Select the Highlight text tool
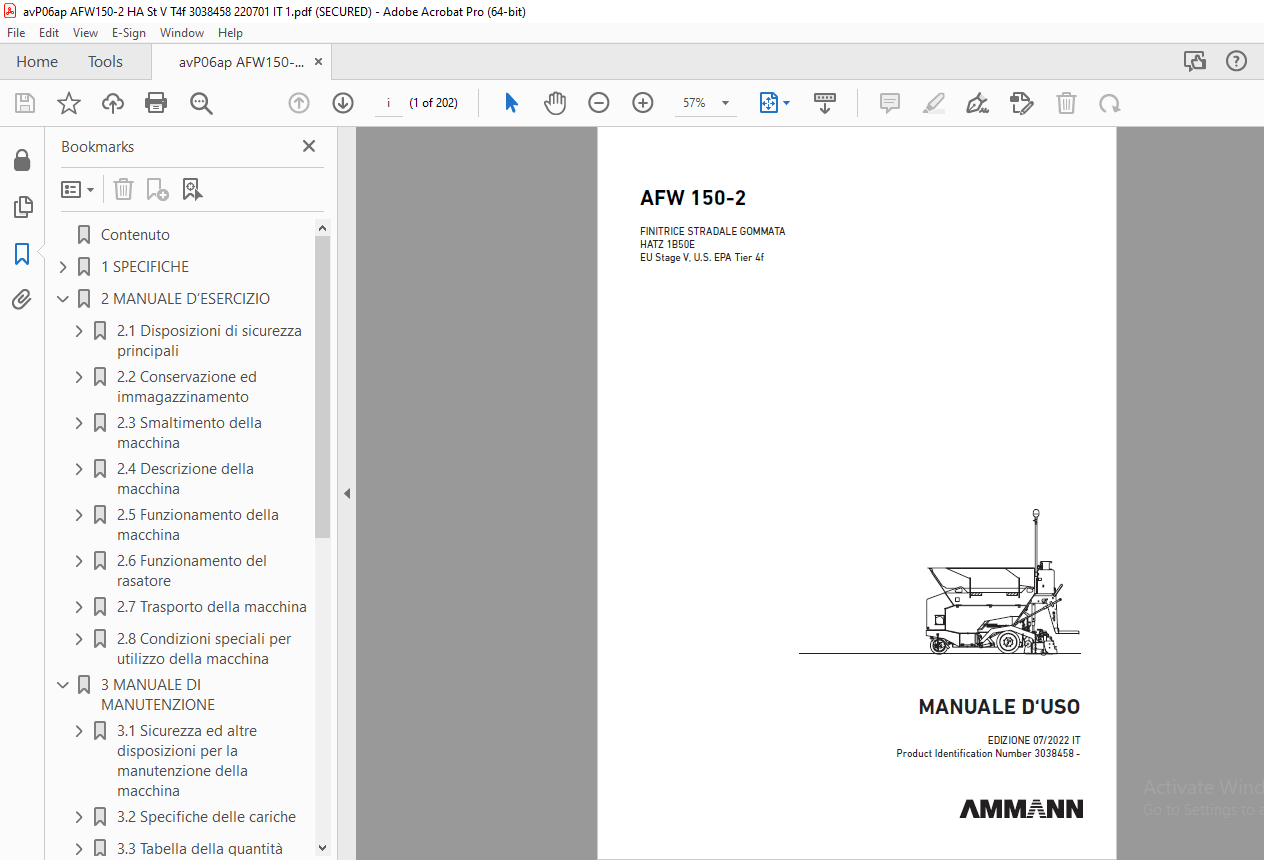 click(934, 103)
